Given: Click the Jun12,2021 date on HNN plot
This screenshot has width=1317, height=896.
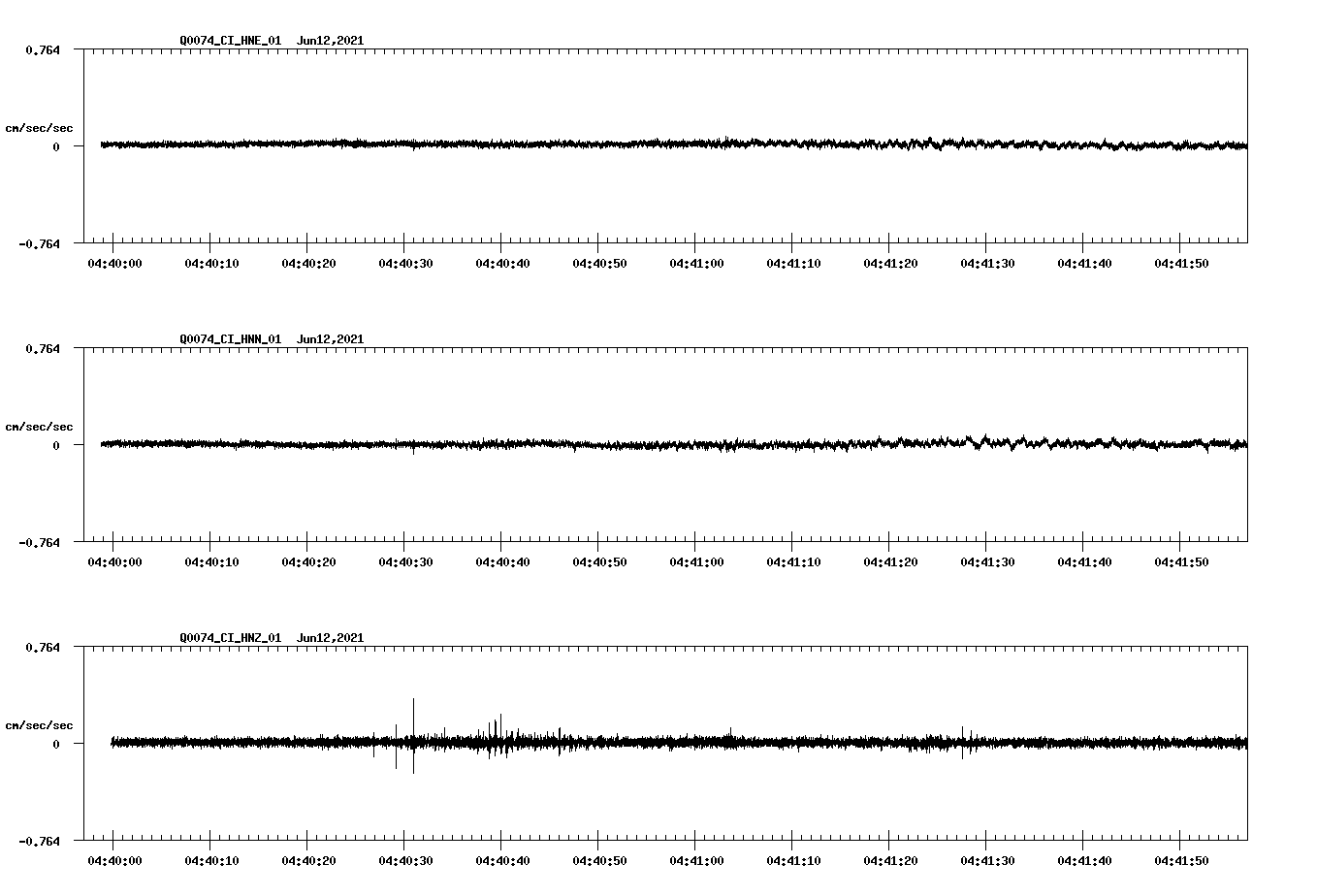Looking at the screenshot, I should pyautogui.click(x=331, y=339).
